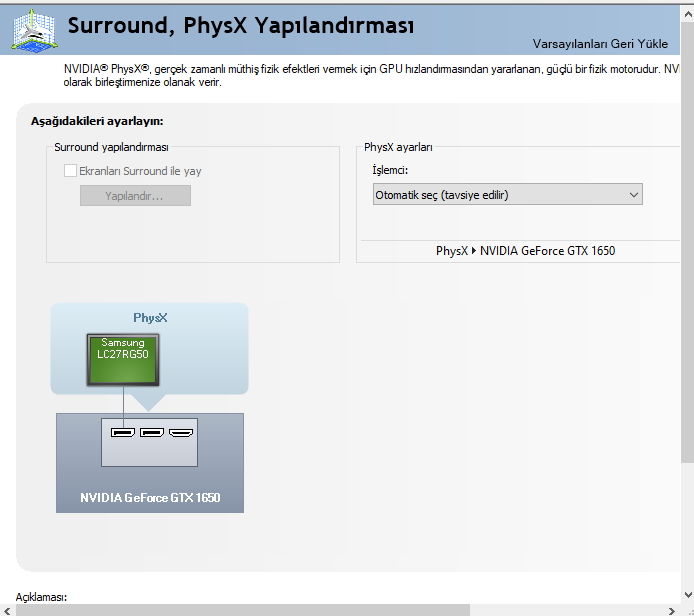Select the HDMI port connector icon
The height and width of the screenshot is (616, 694).
click(181, 432)
